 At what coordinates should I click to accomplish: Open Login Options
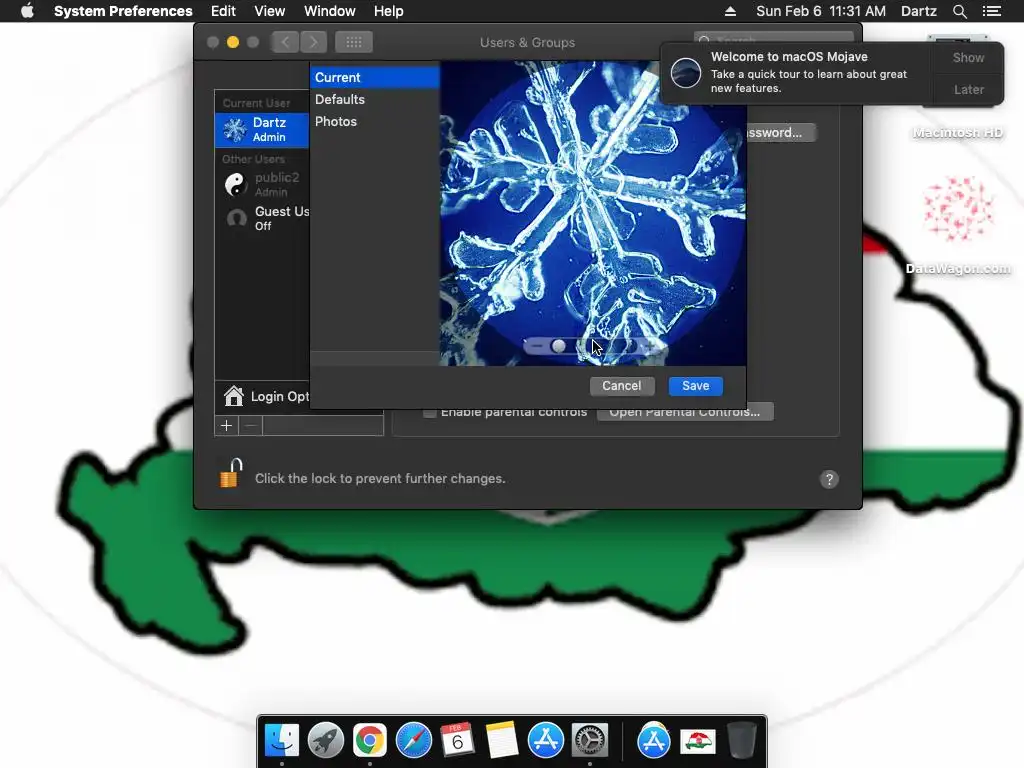pyautogui.click(x=264, y=396)
